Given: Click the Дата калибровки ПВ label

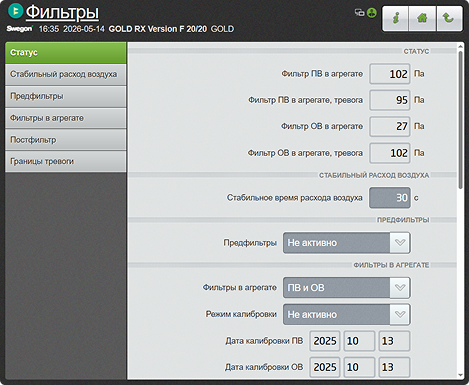Looking at the screenshot, I should [264, 341].
